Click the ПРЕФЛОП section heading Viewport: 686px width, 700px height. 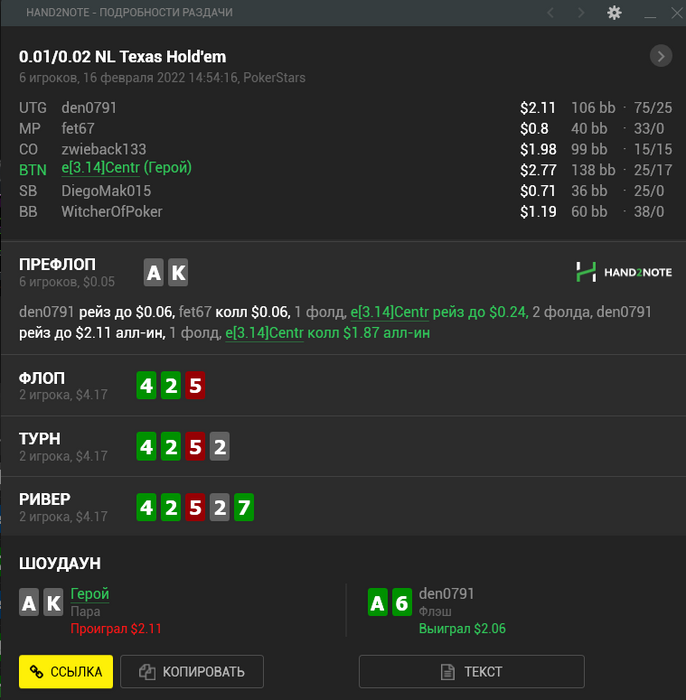pyautogui.click(x=57, y=264)
